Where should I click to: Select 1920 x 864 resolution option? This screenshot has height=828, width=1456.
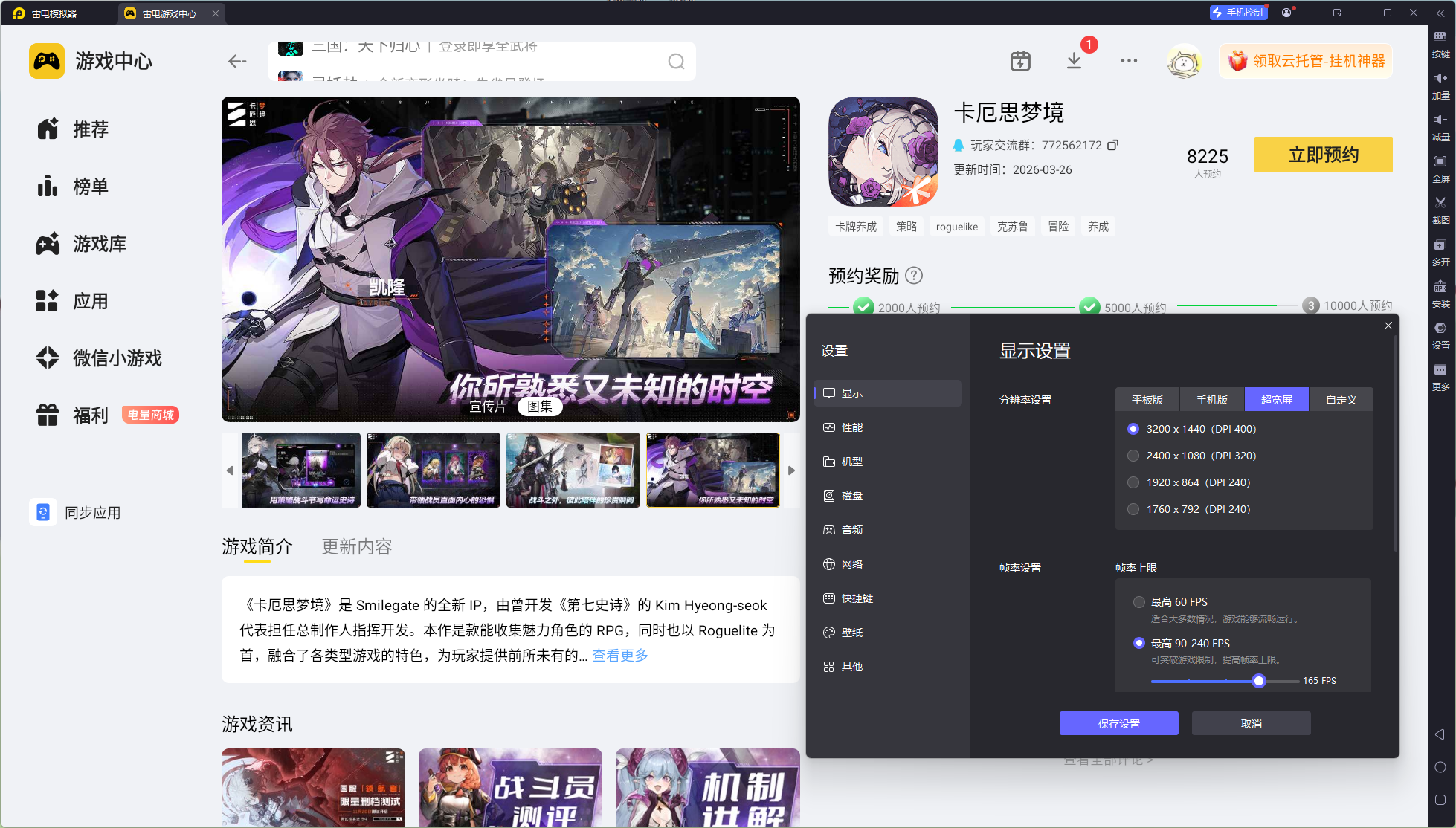[x=1133, y=482]
